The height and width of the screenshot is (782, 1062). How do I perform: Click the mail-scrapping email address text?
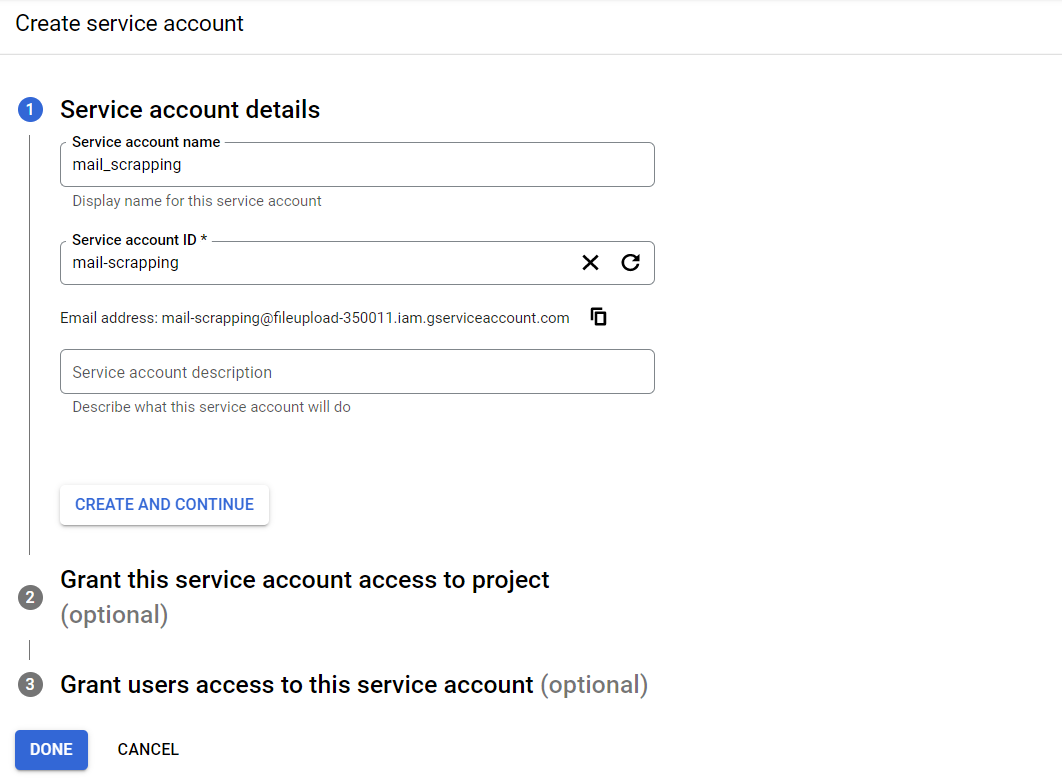(365, 318)
